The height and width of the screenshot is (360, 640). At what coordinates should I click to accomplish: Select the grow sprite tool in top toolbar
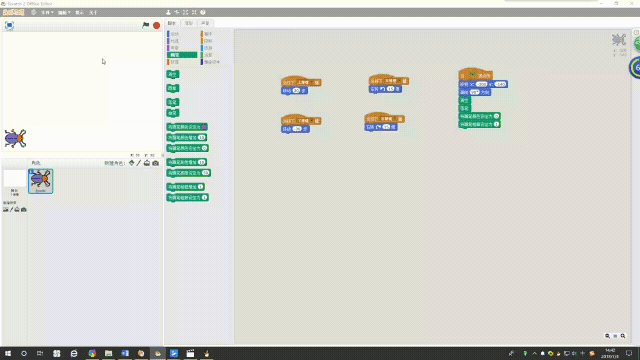(185, 12)
